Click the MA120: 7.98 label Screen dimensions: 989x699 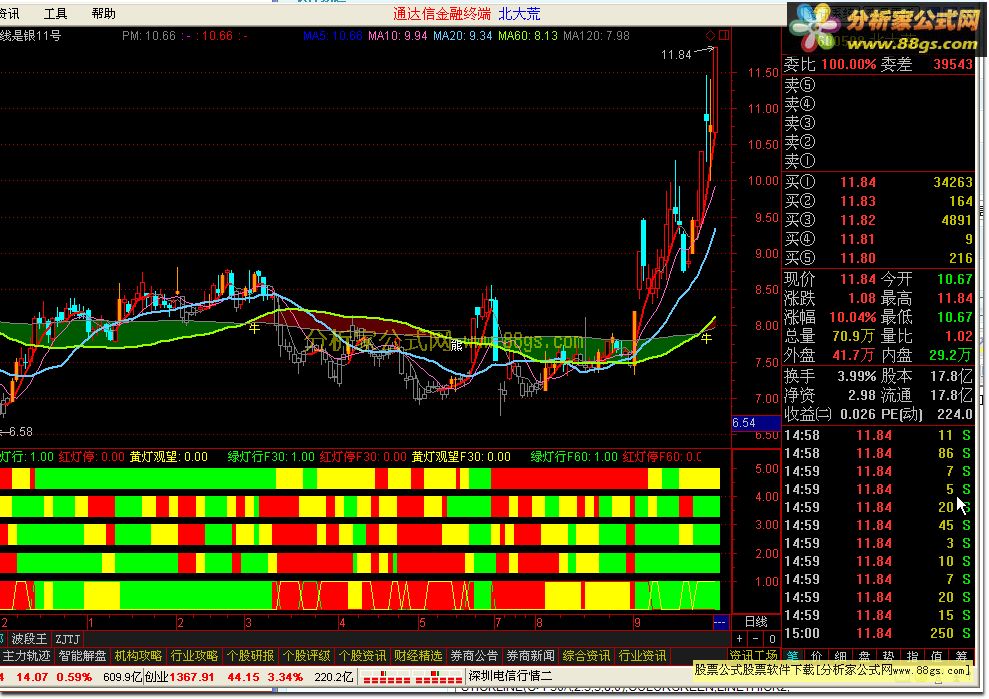pyautogui.click(x=597, y=36)
